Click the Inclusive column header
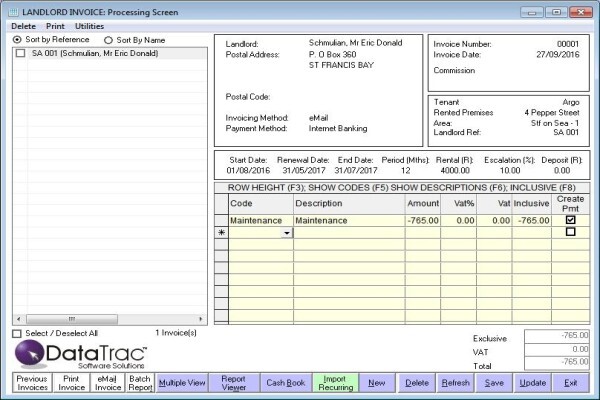The height and width of the screenshot is (400, 600). point(531,204)
